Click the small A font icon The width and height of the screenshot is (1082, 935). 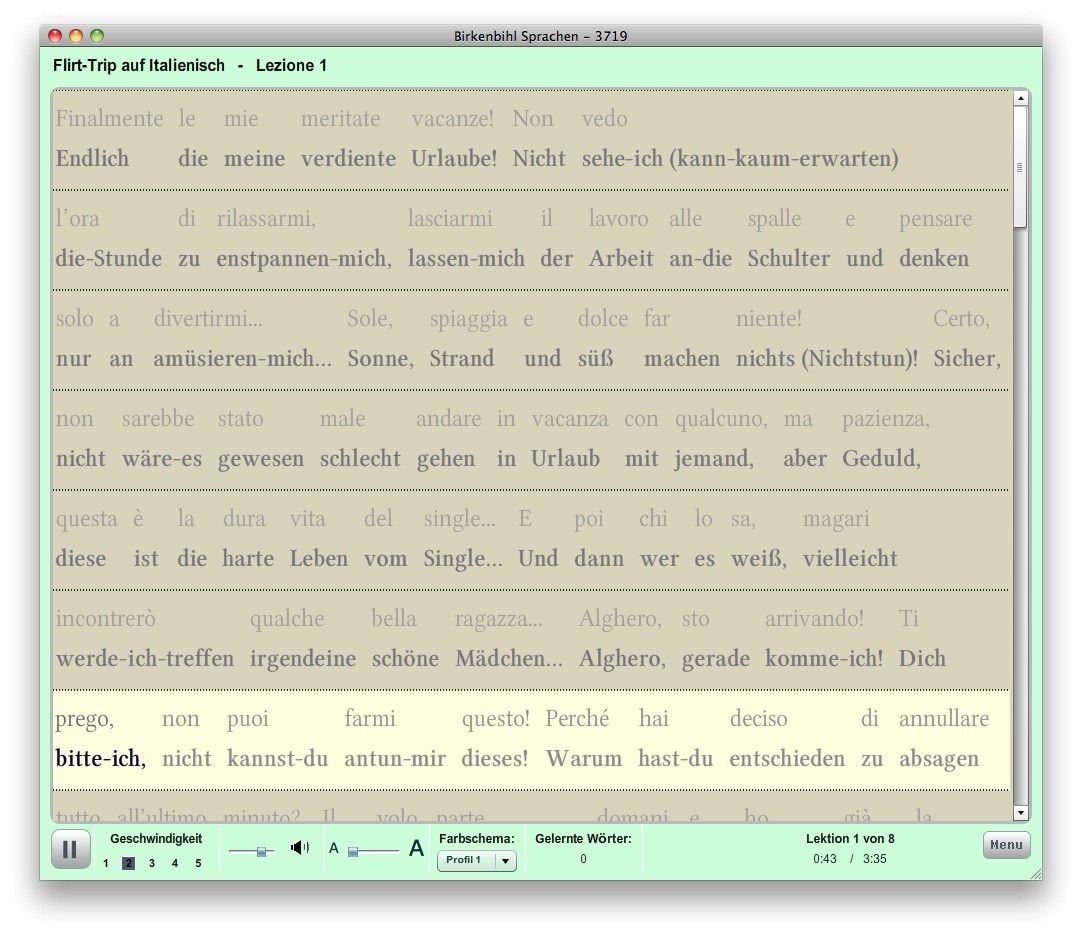[x=334, y=849]
